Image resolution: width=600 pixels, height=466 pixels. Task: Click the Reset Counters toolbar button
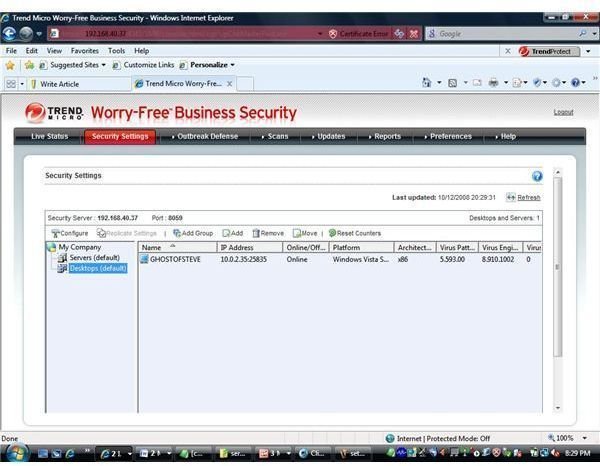click(x=355, y=233)
